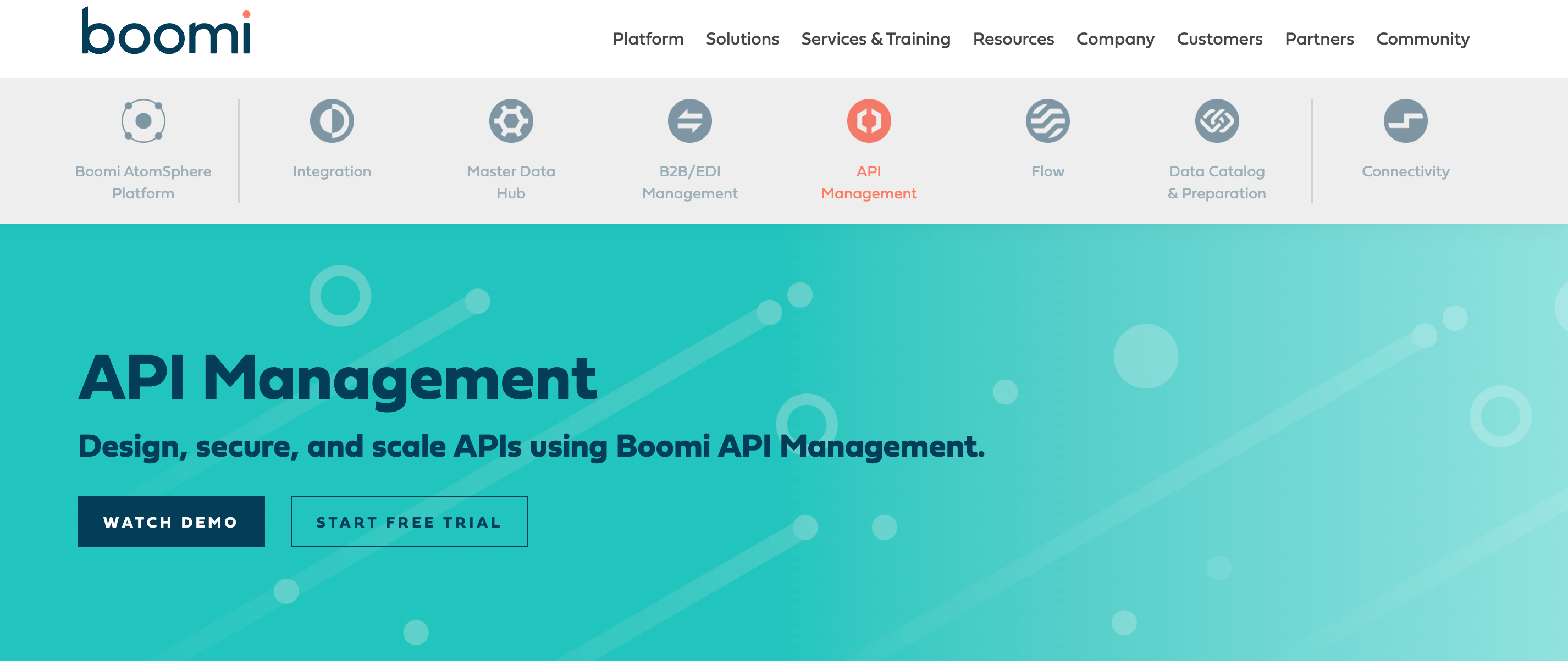Follow the Integration text link

pos(332,171)
